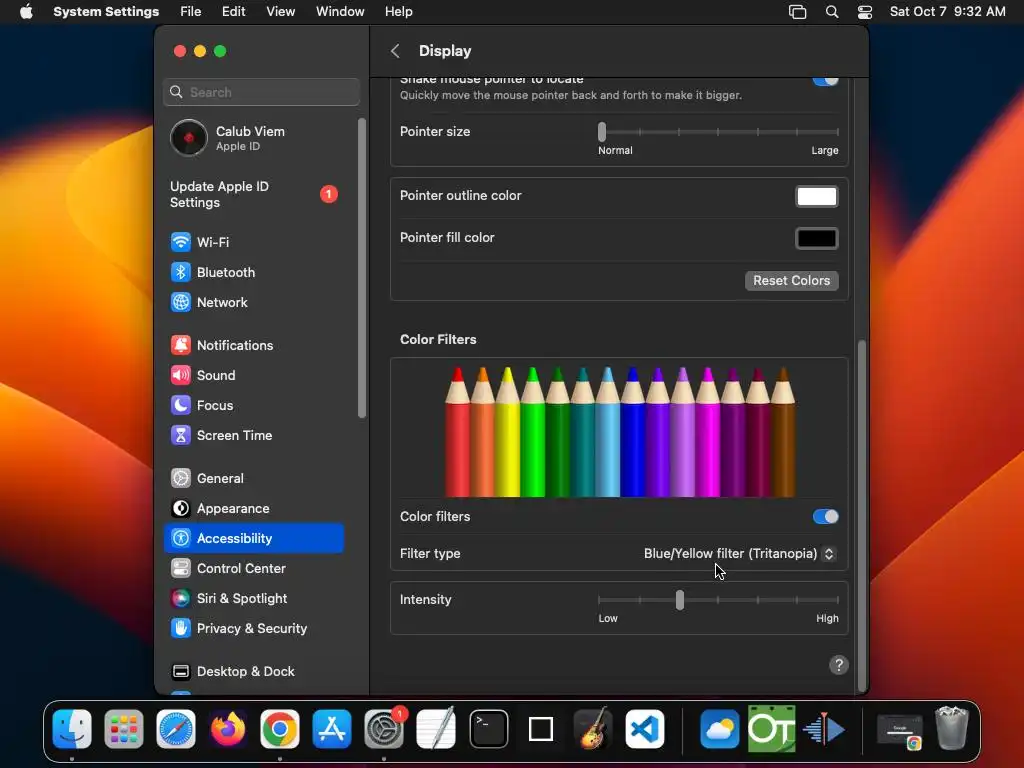Open Bluetooth settings pane
Viewport: 1024px width, 768px height.
[253, 272]
